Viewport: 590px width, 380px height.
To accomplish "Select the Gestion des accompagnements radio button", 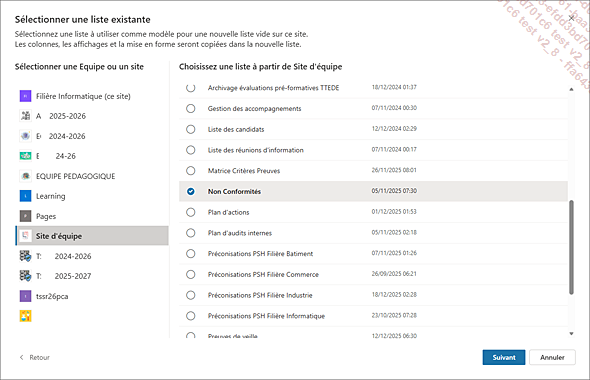I will [x=191, y=108].
